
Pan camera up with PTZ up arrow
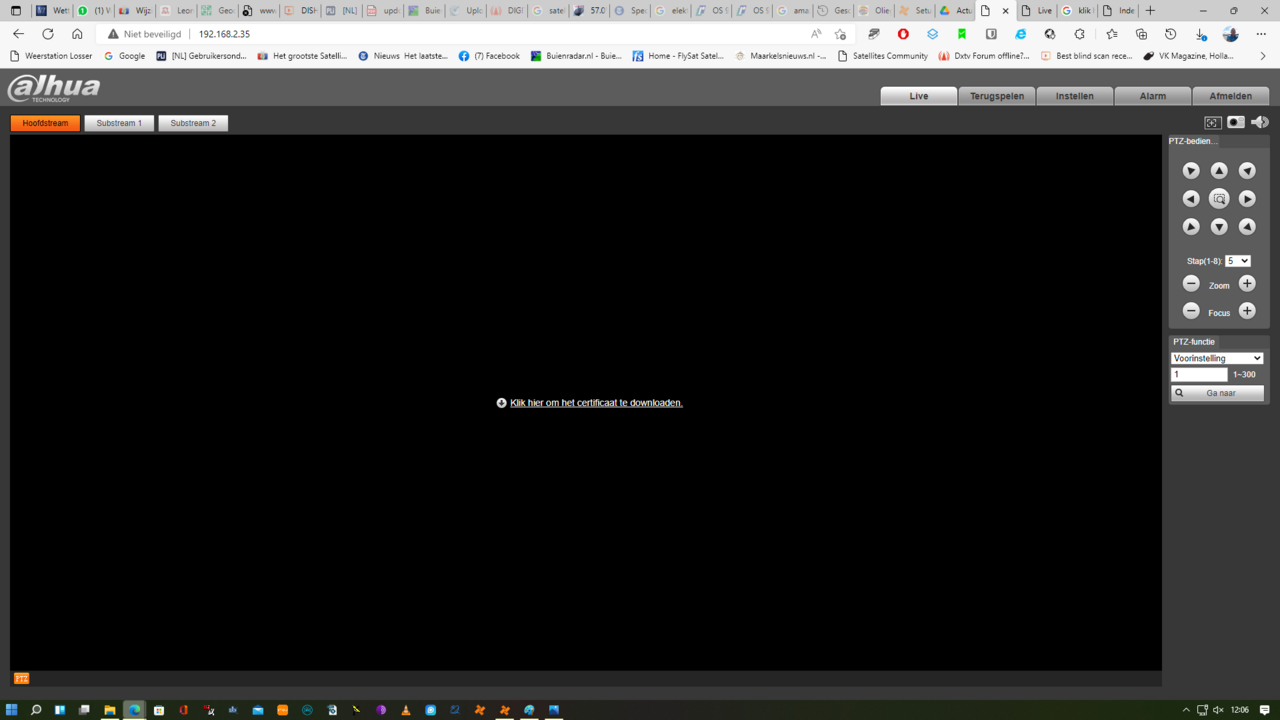1219,171
